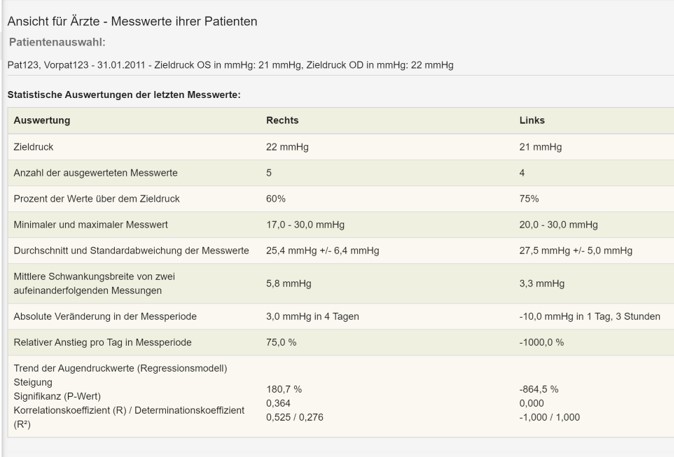This screenshot has height=457, width=674.
Task: Click the 60% value above target pressure
Action: [x=276, y=198]
